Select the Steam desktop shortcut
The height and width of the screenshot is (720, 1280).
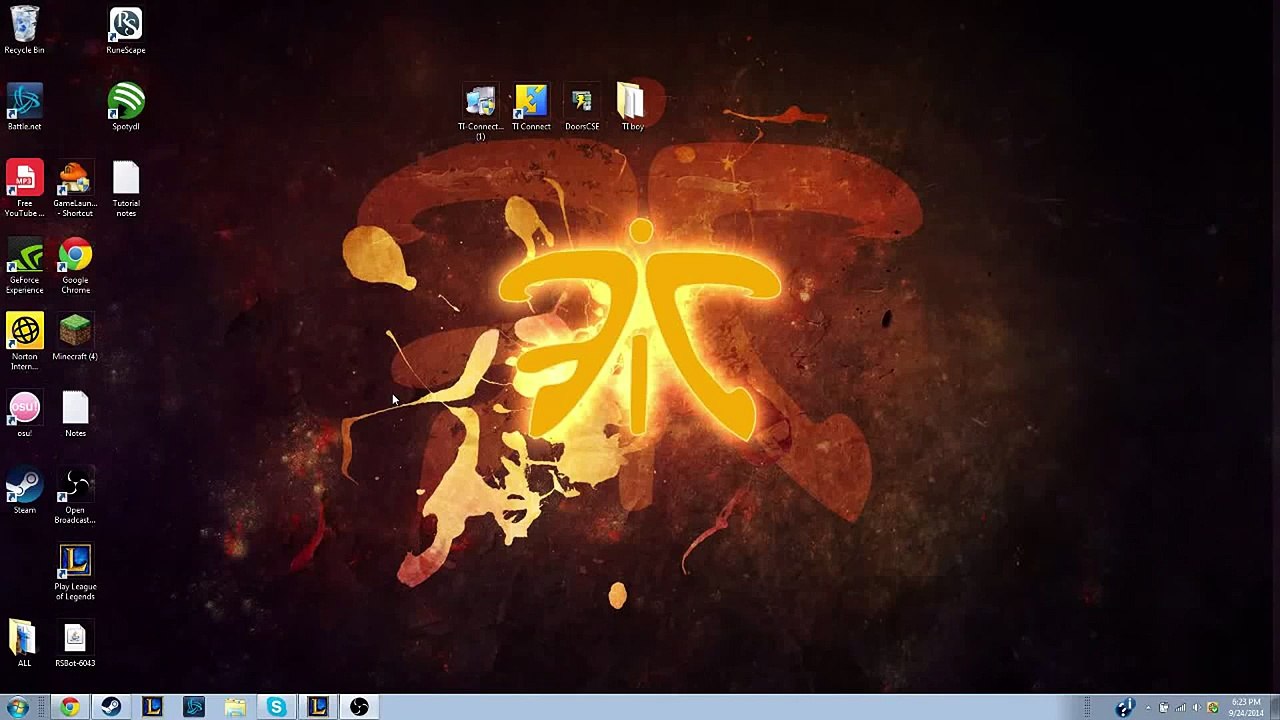[24, 492]
